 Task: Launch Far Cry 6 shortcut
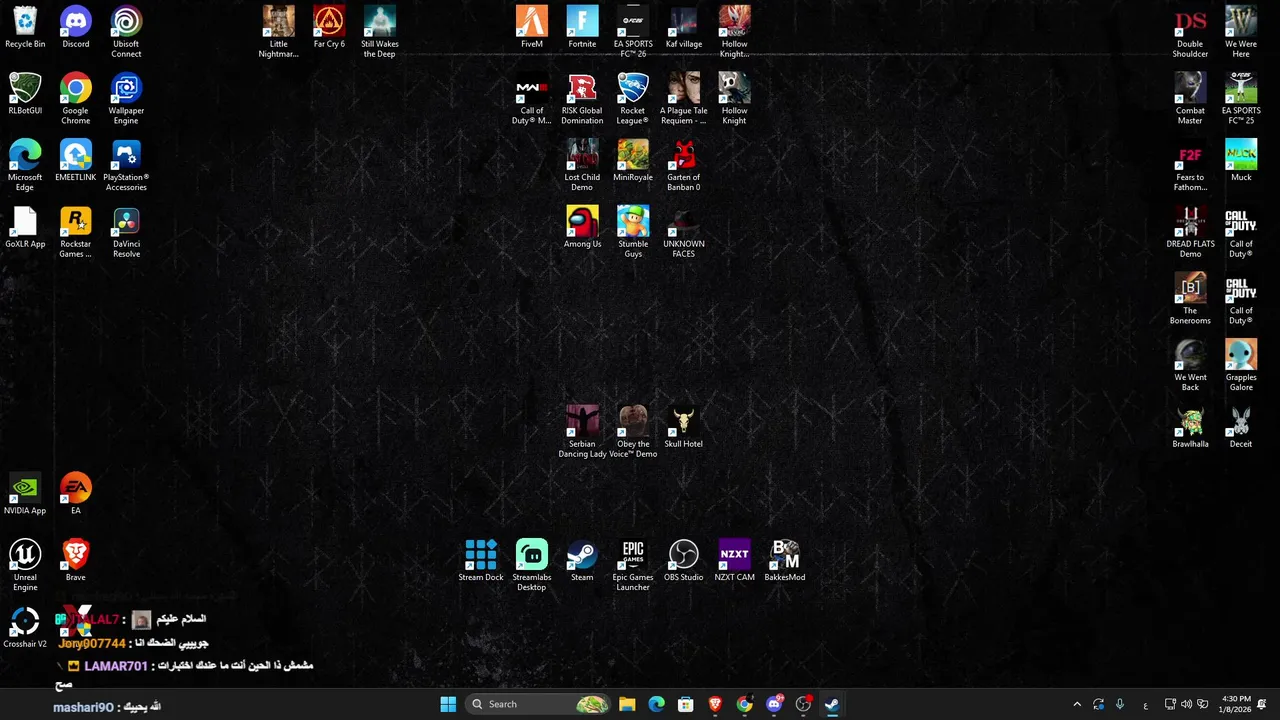point(329,27)
